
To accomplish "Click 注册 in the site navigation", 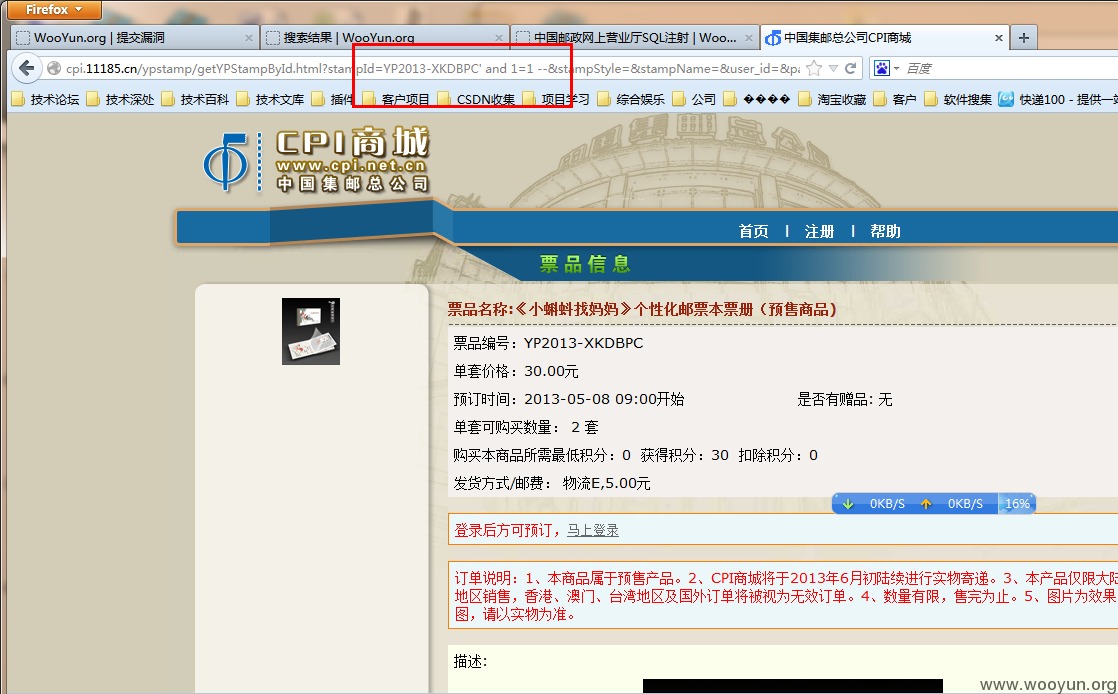I will tap(819, 231).
